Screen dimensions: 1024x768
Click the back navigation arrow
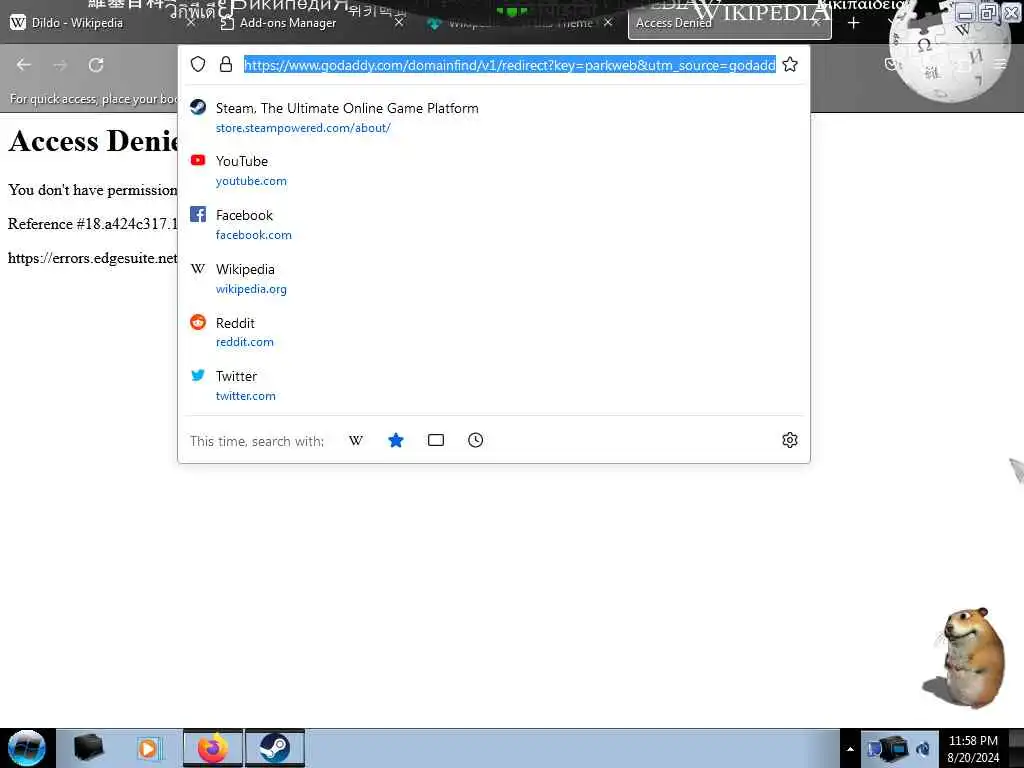pyautogui.click(x=24, y=65)
